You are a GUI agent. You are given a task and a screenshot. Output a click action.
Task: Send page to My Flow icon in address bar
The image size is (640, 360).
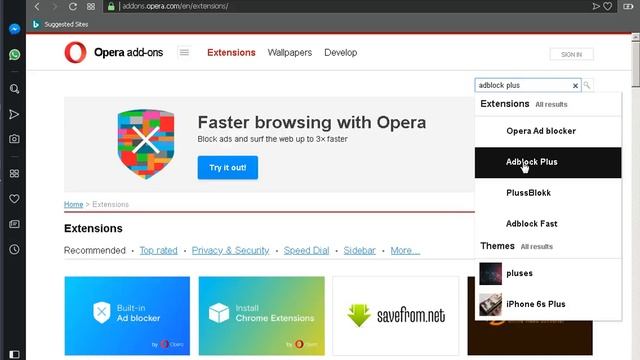pyautogui.click(x=596, y=6)
